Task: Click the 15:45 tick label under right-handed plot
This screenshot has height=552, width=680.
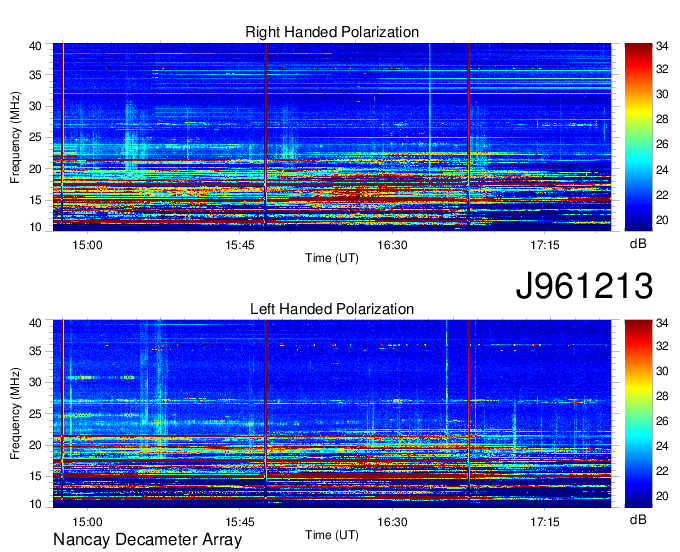Action: (x=240, y=245)
